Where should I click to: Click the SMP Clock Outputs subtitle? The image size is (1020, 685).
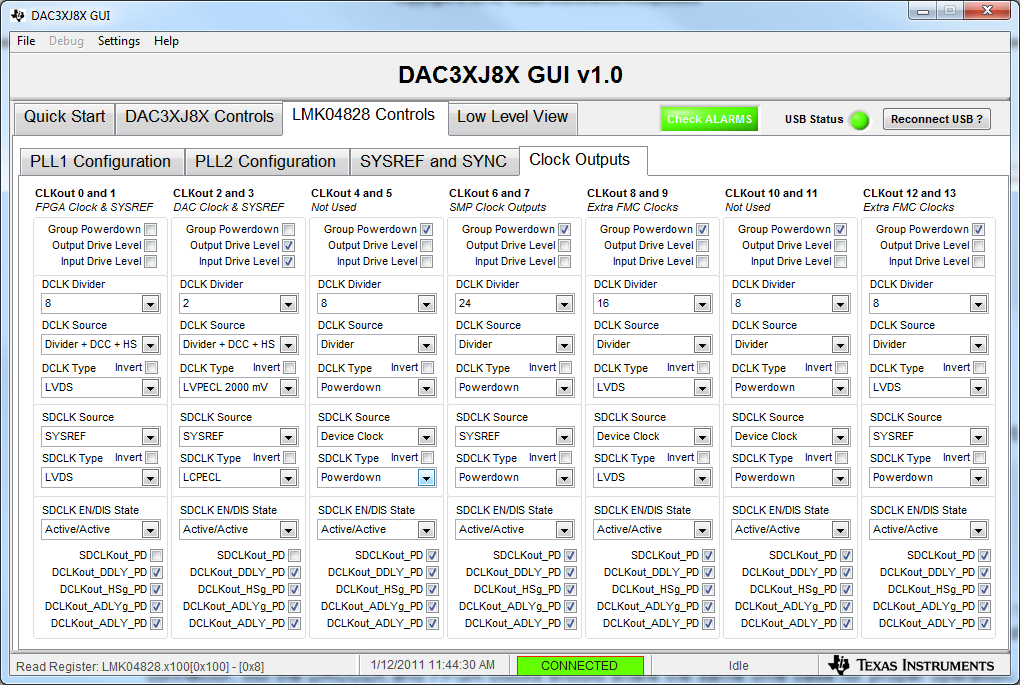(x=498, y=208)
